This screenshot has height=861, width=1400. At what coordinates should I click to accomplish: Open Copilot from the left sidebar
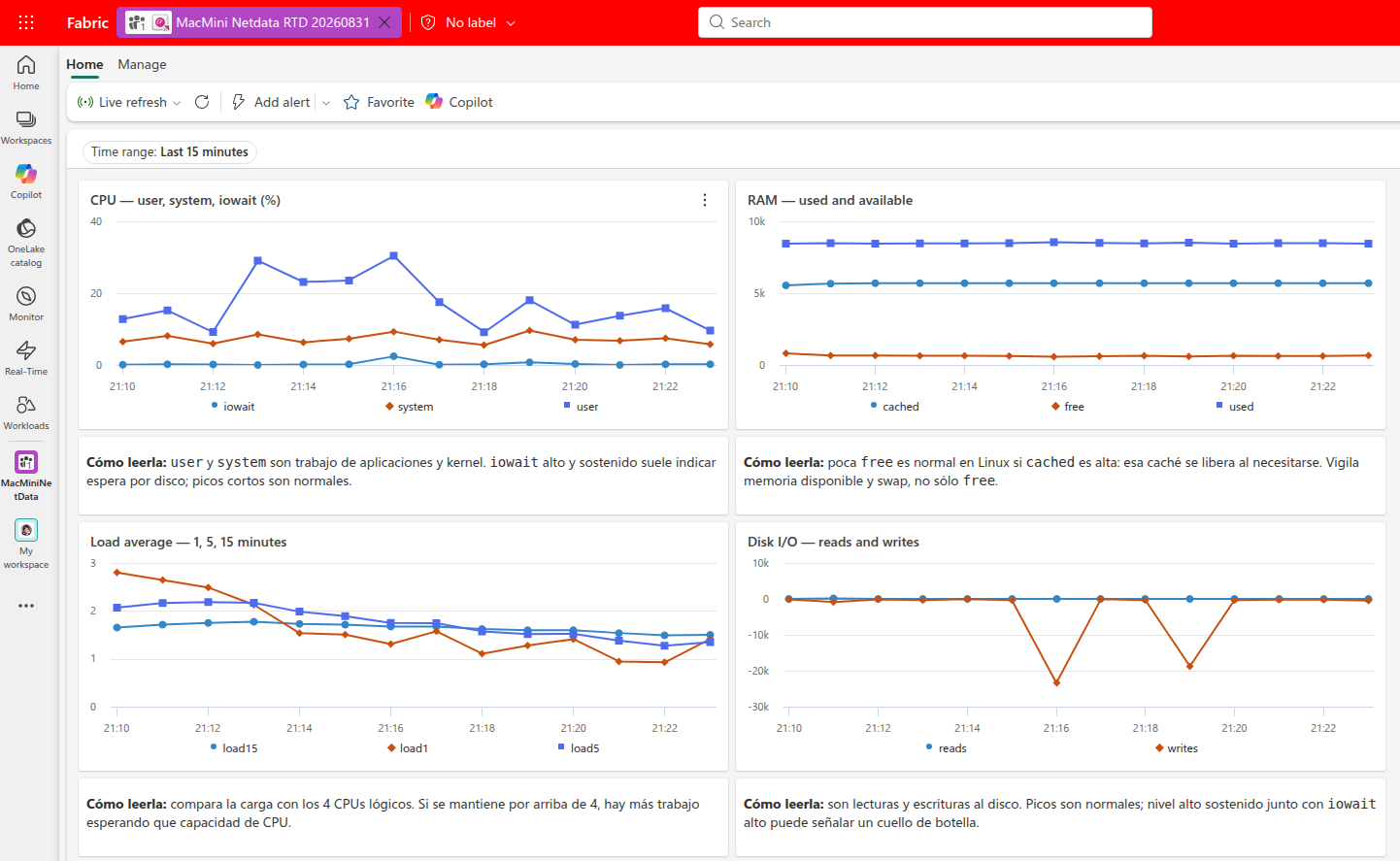(x=26, y=182)
